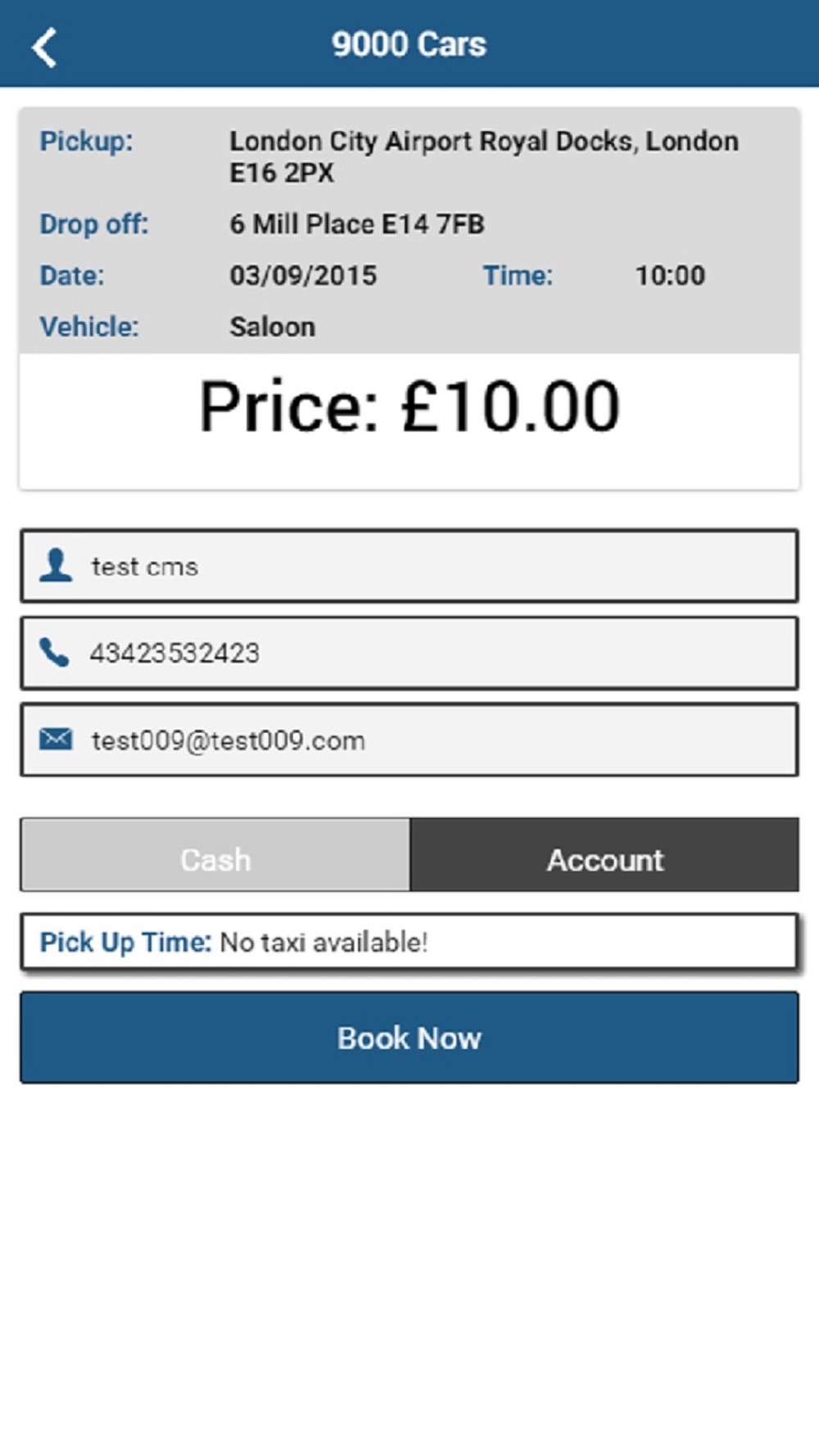Click the 'No taxi available!' message

click(x=324, y=942)
